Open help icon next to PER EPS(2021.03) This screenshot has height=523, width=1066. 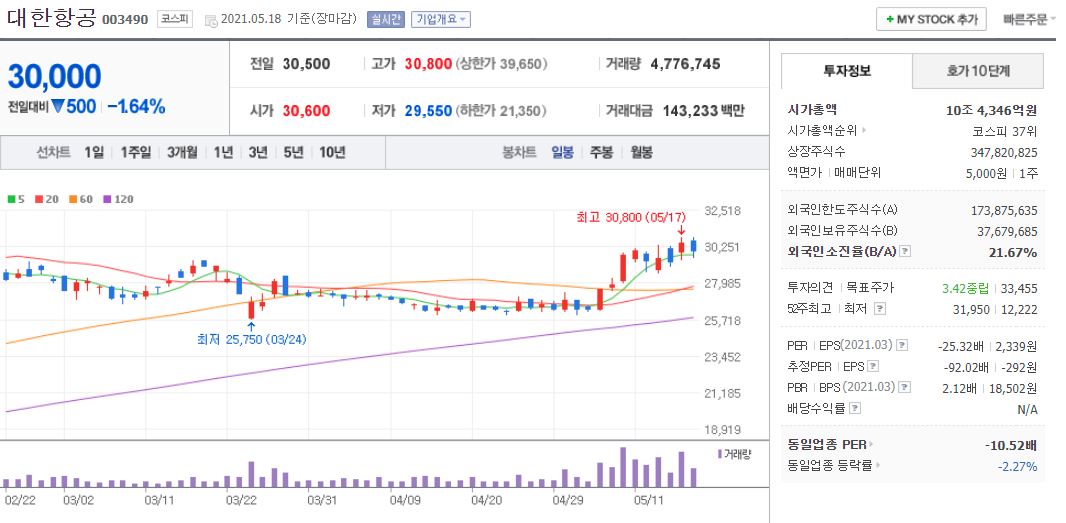pos(901,346)
